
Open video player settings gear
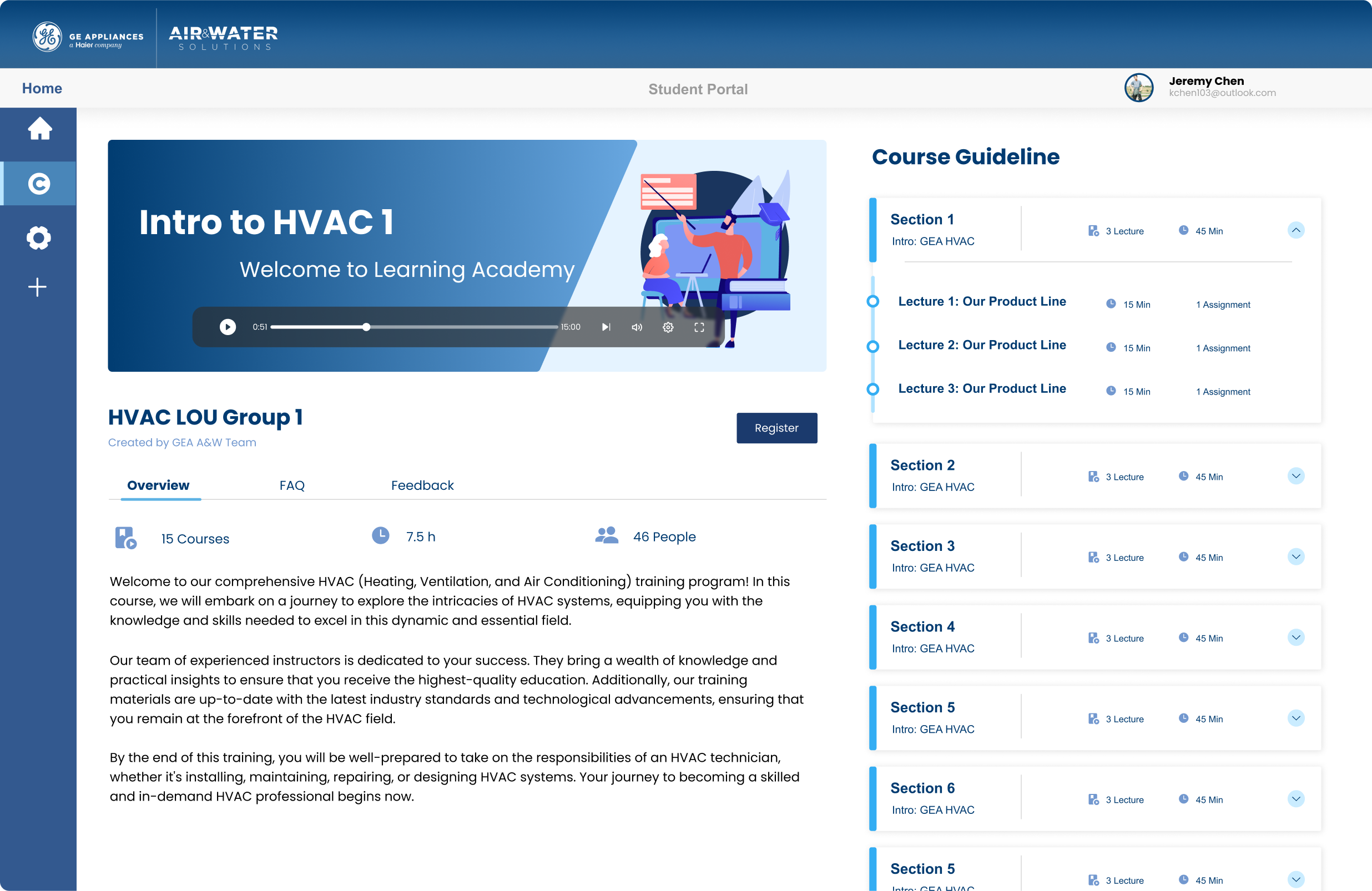668,327
